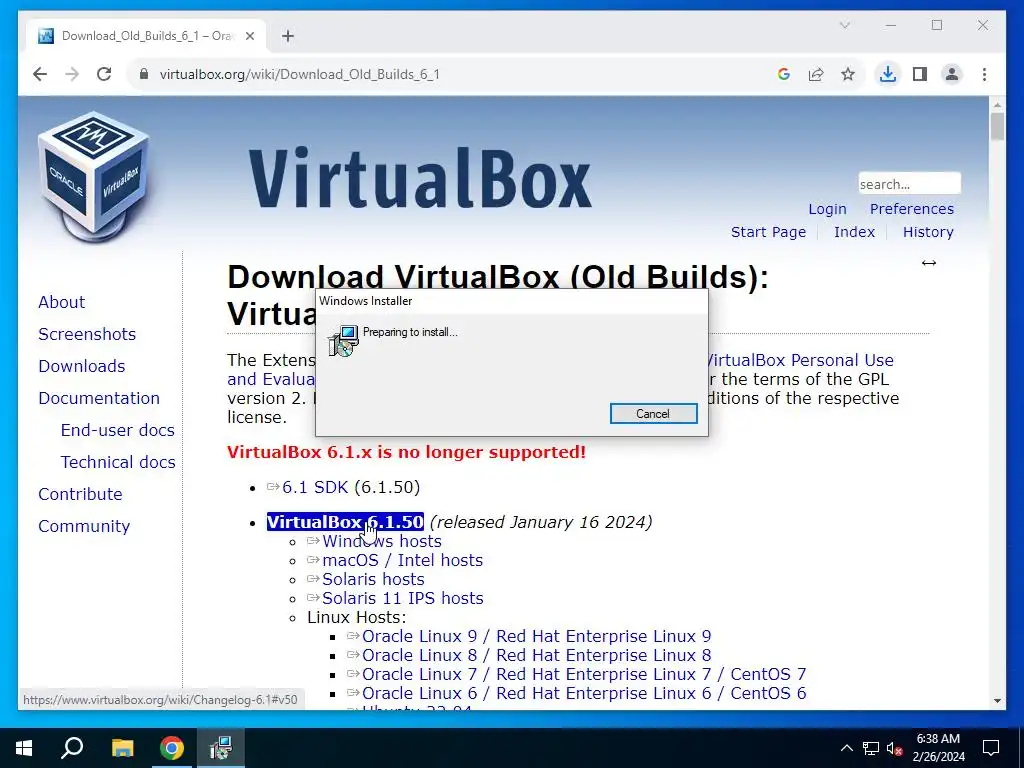Open the Login link
This screenshot has height=768, width=1024.
tap(827, 209)
